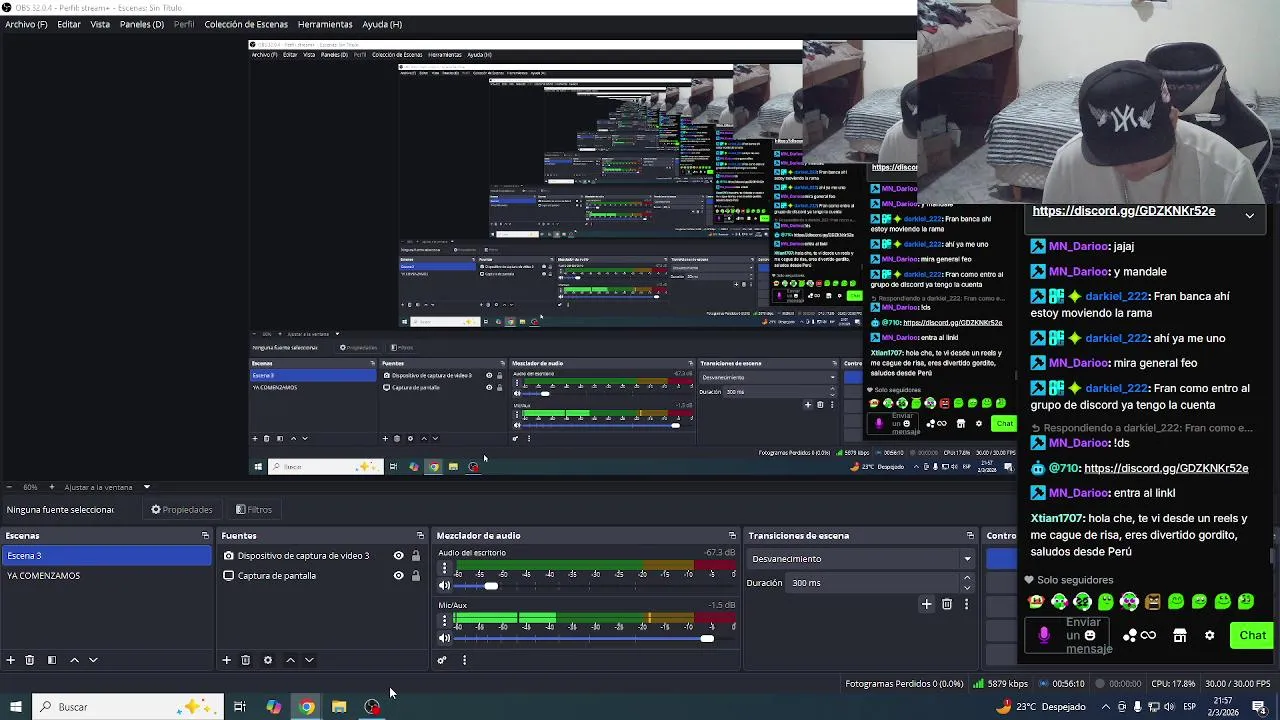Open pinned discord.gg/GDZKNKr52e link at top
The height and width of the screenshot is (720, 1280).
(1124, 211)
